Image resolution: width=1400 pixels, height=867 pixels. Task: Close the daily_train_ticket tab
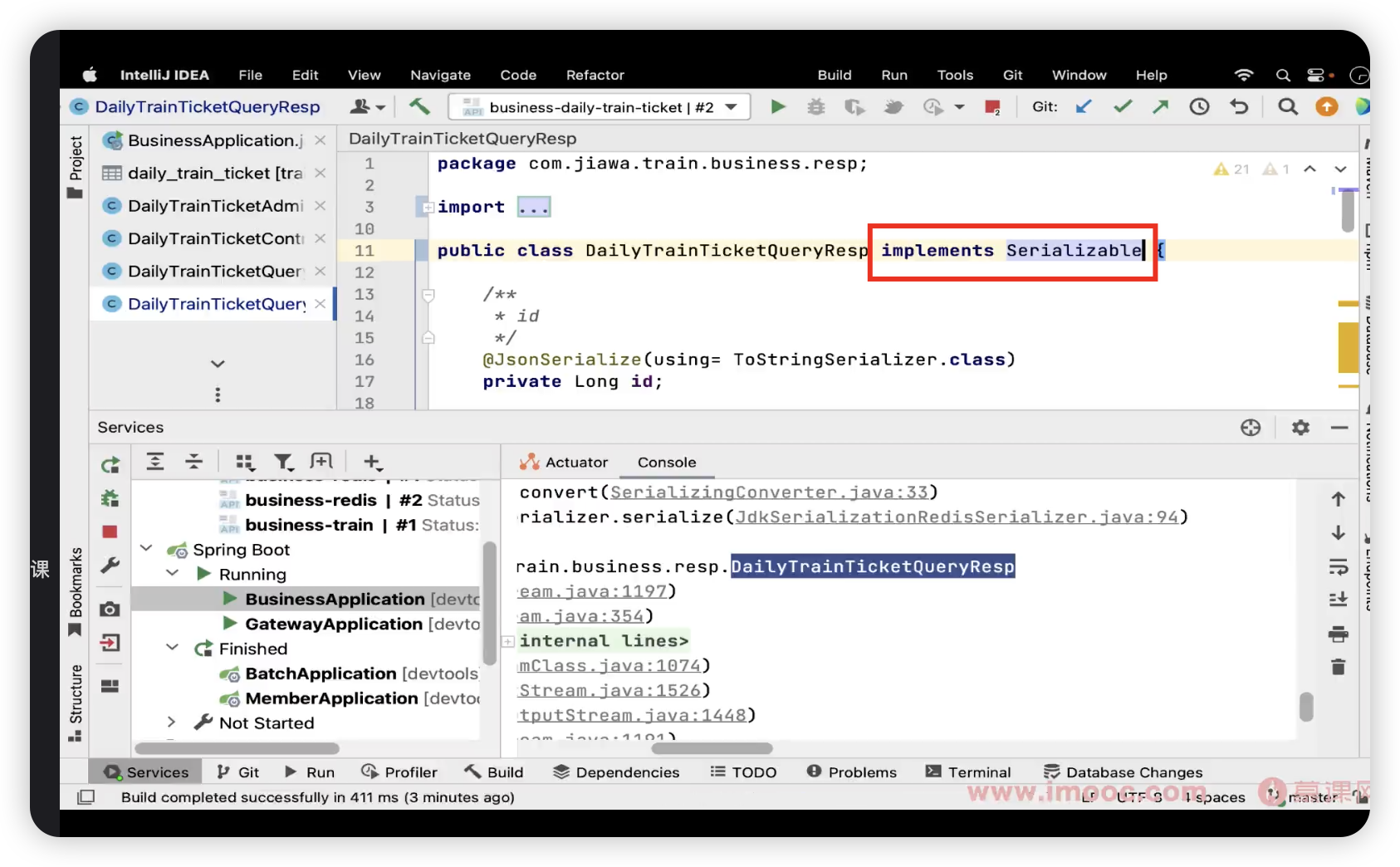[320, 173]
